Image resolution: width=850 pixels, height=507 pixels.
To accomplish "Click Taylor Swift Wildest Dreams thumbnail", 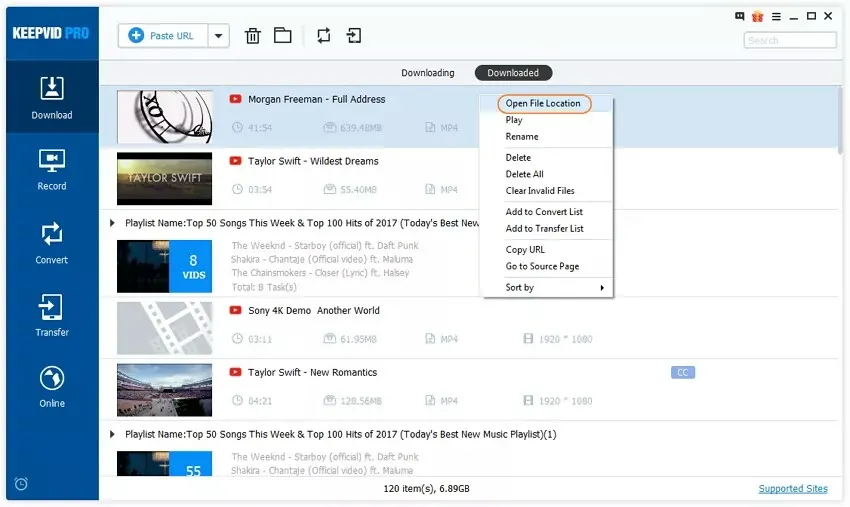I will 165,178.
